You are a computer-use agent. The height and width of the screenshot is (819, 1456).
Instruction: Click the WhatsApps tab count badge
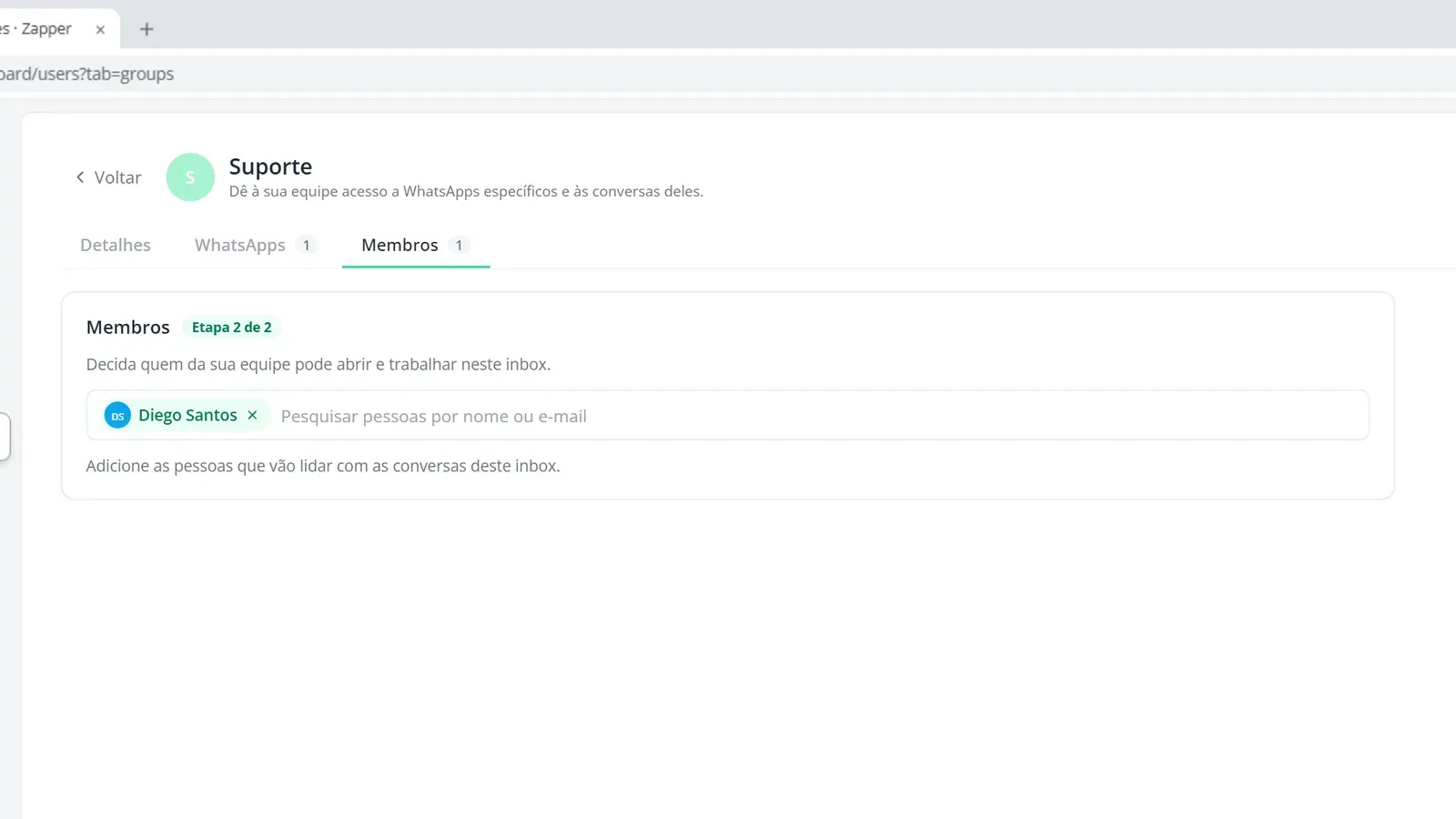coord(307,245)
